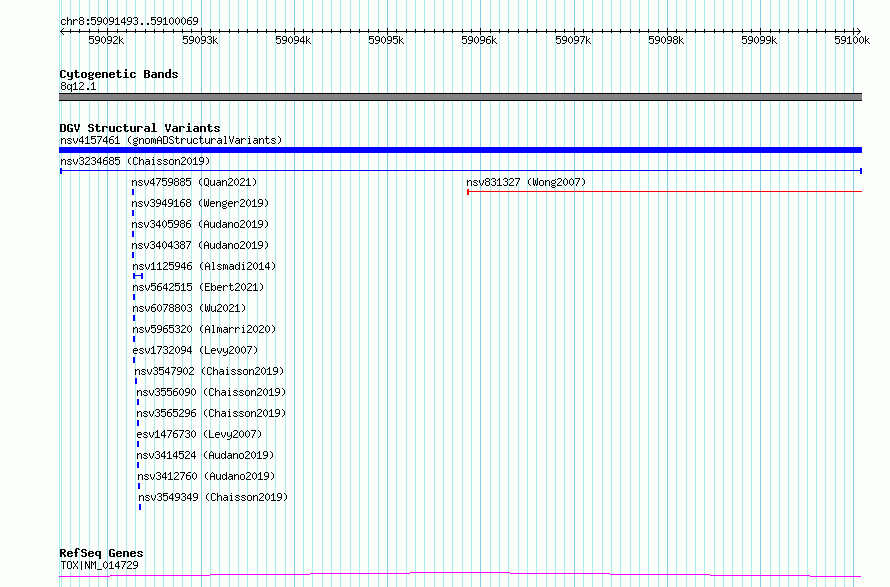Click the blue glyph under nsv1125946
The height and width of the screenshot is (587, 890).
[138, 276]
